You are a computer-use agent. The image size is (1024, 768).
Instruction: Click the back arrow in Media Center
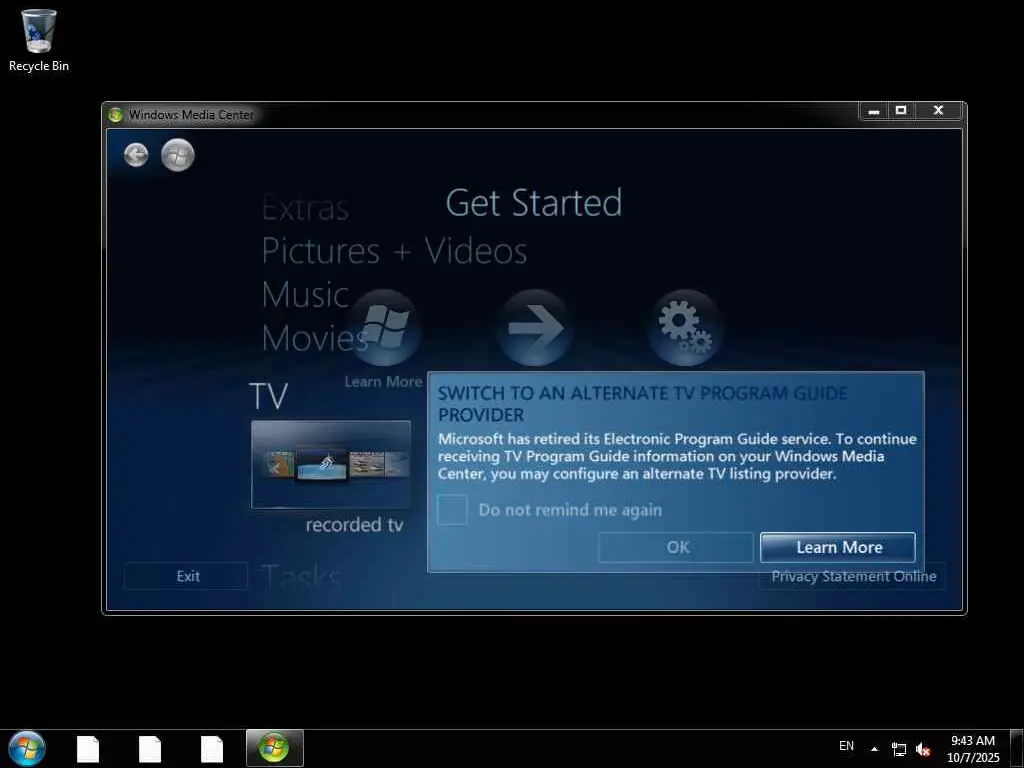tap(136, 155)
